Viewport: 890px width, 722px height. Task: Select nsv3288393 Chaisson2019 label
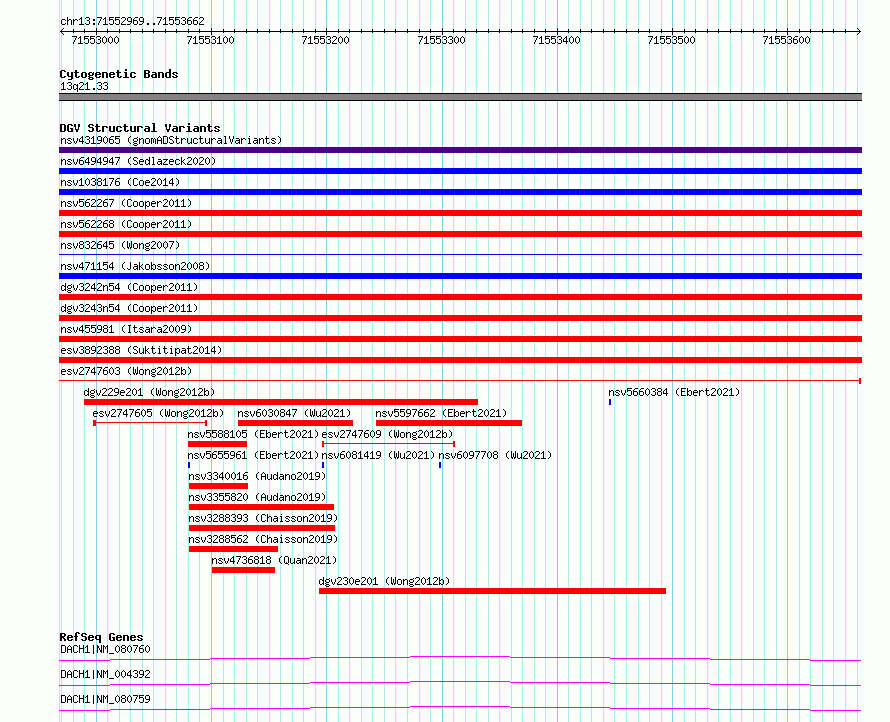pos(263,518)
